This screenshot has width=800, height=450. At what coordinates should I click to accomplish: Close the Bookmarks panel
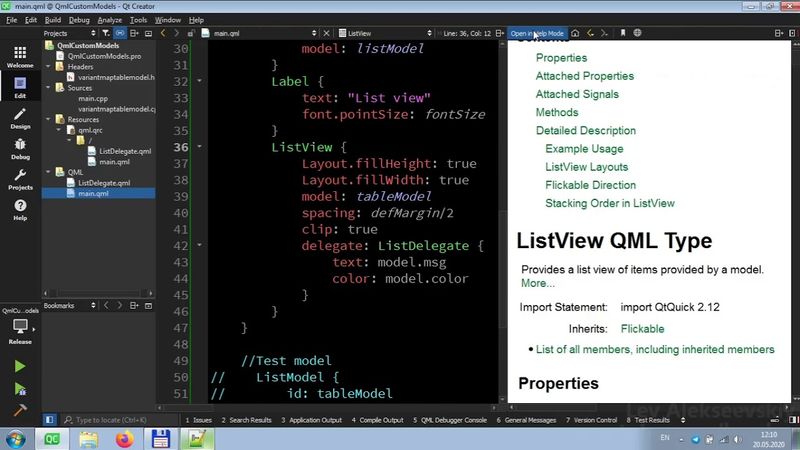(x=148, y=306)
